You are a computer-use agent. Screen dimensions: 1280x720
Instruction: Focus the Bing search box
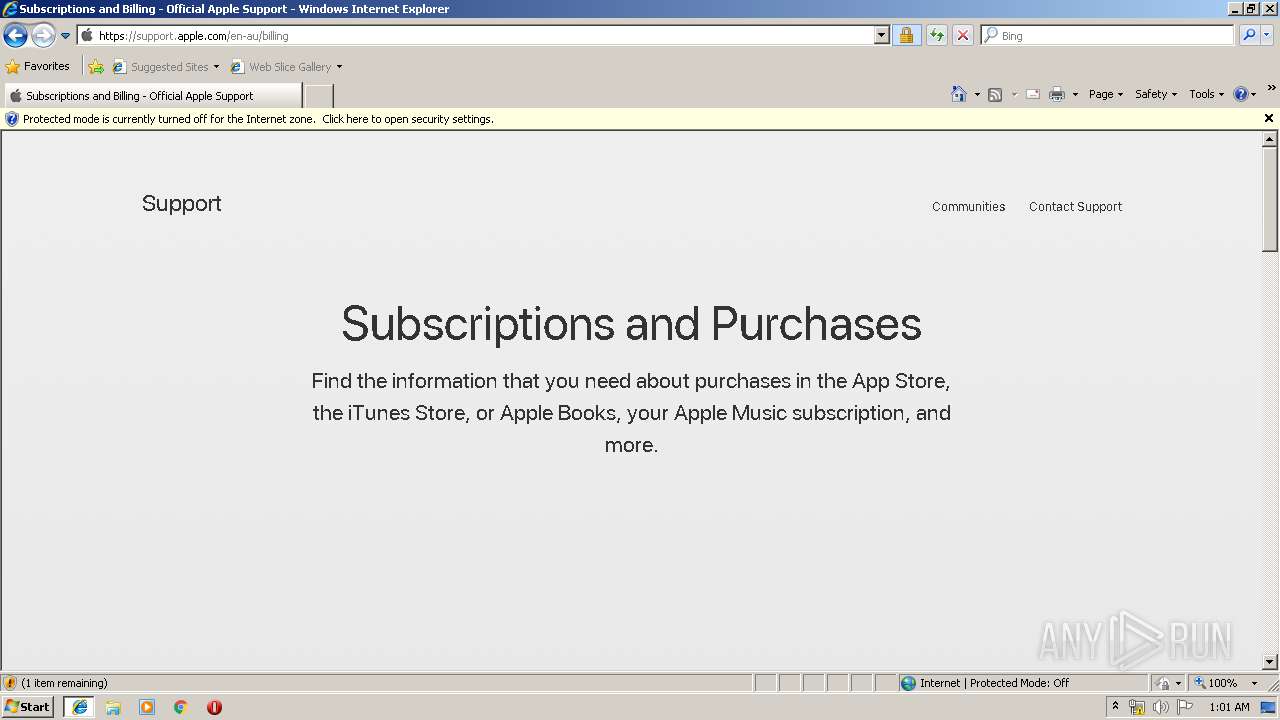1108,35
